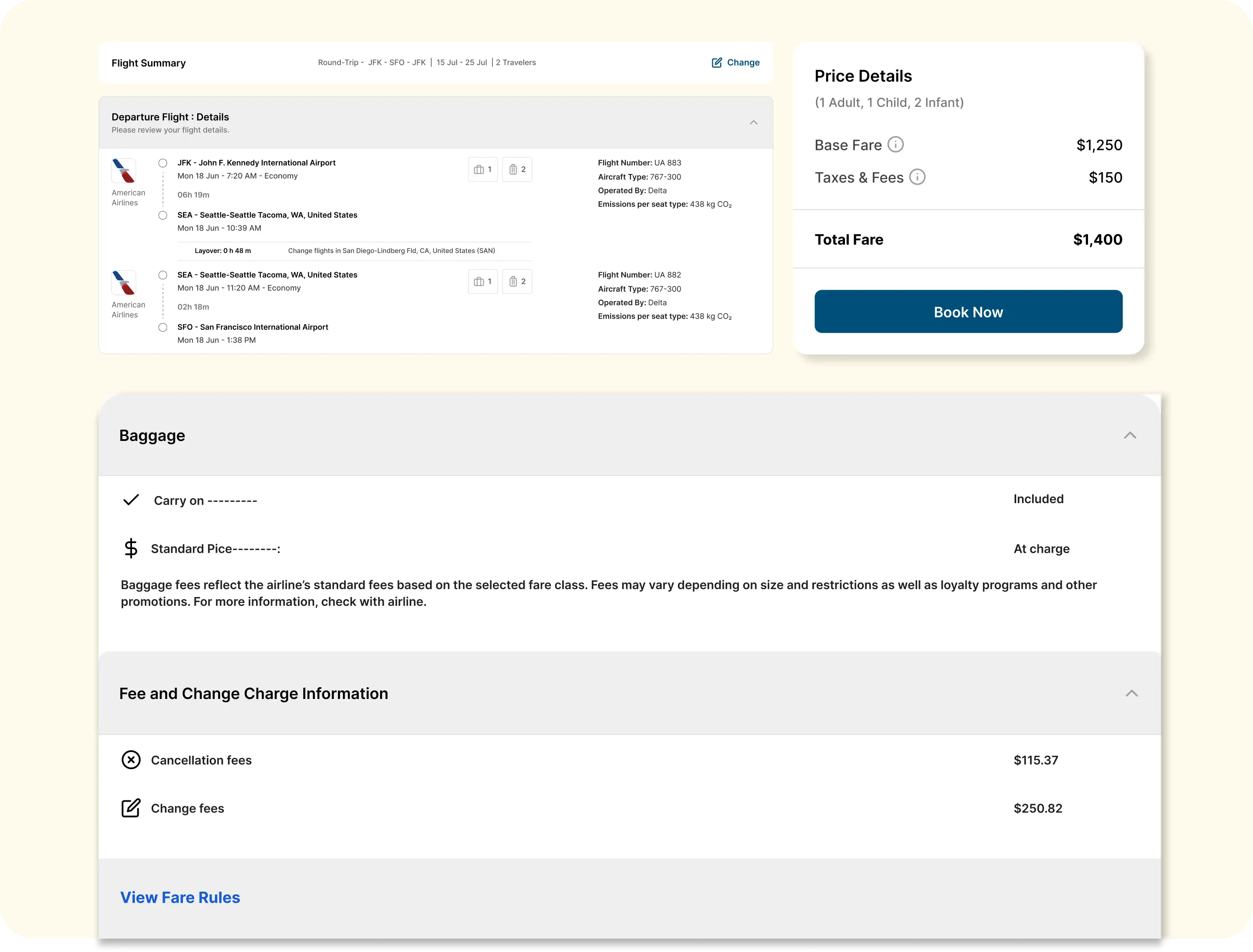The width and height of the screenshot is (1253, 952).
Task: Click the Layover 0 h 48 m text
Action: [x=223, y=251]
